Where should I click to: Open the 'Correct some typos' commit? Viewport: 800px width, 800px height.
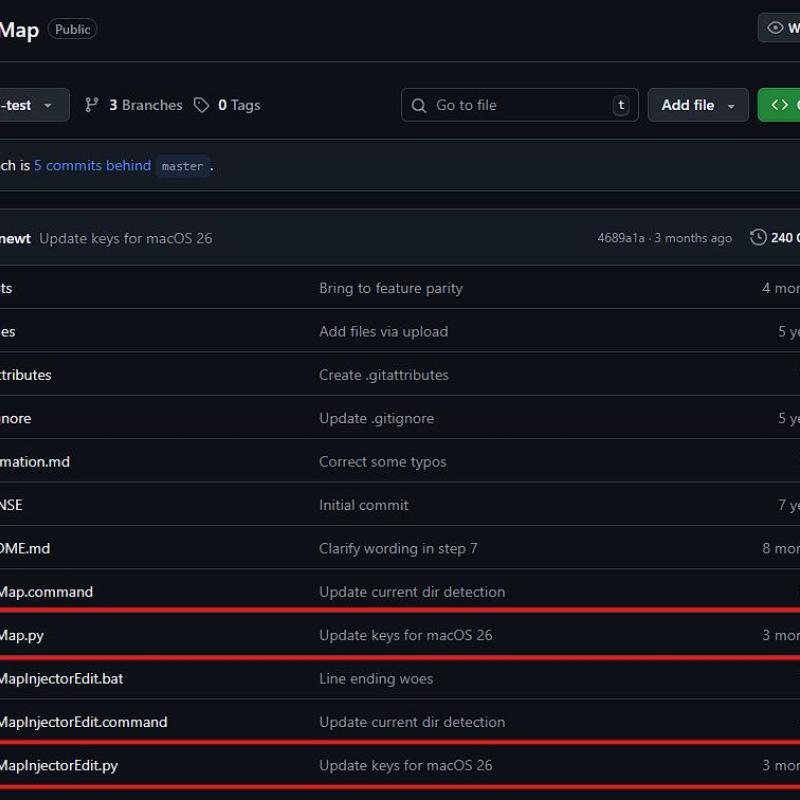coord(382,462)
